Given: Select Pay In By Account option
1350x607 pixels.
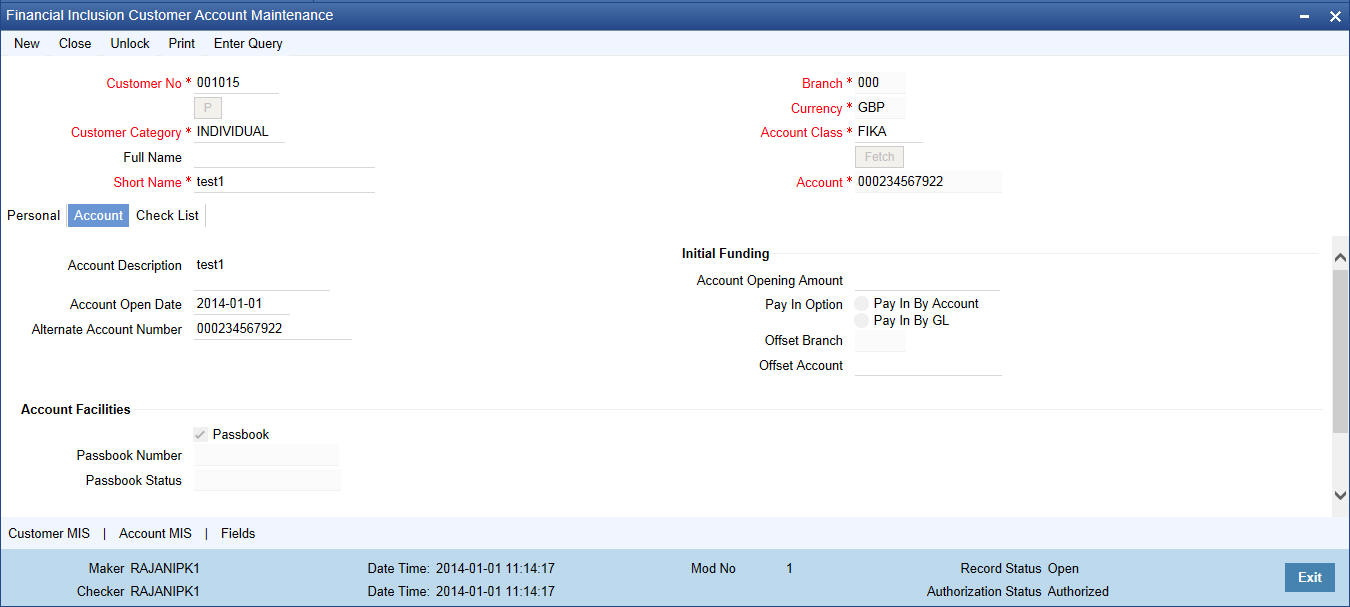Looking at the screenshot, I should [861, 303].
